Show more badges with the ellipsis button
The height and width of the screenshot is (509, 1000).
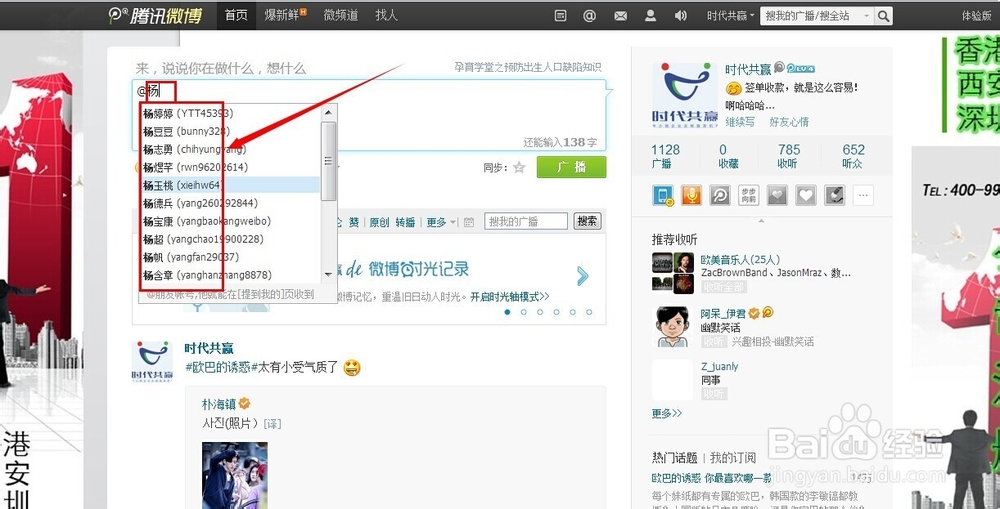pyautogui.click(x=863, y=195)
